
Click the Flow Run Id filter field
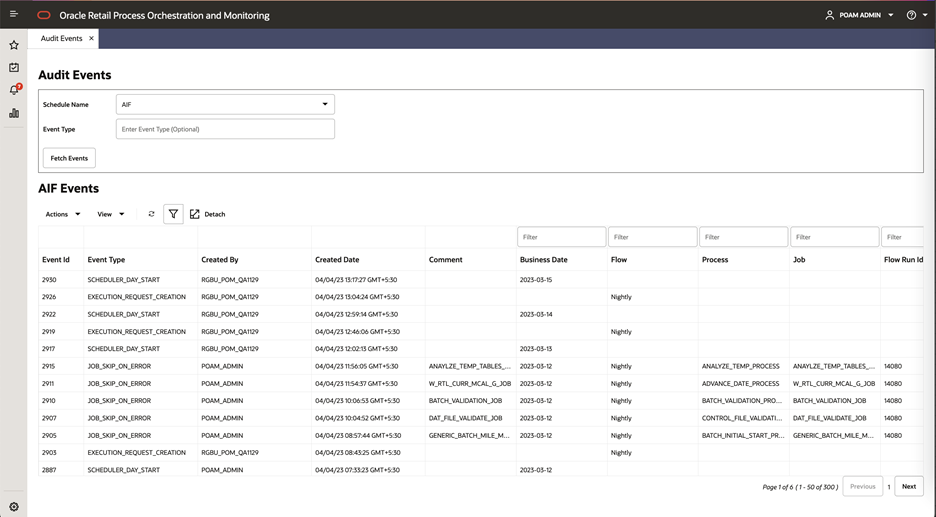(903, 237)
